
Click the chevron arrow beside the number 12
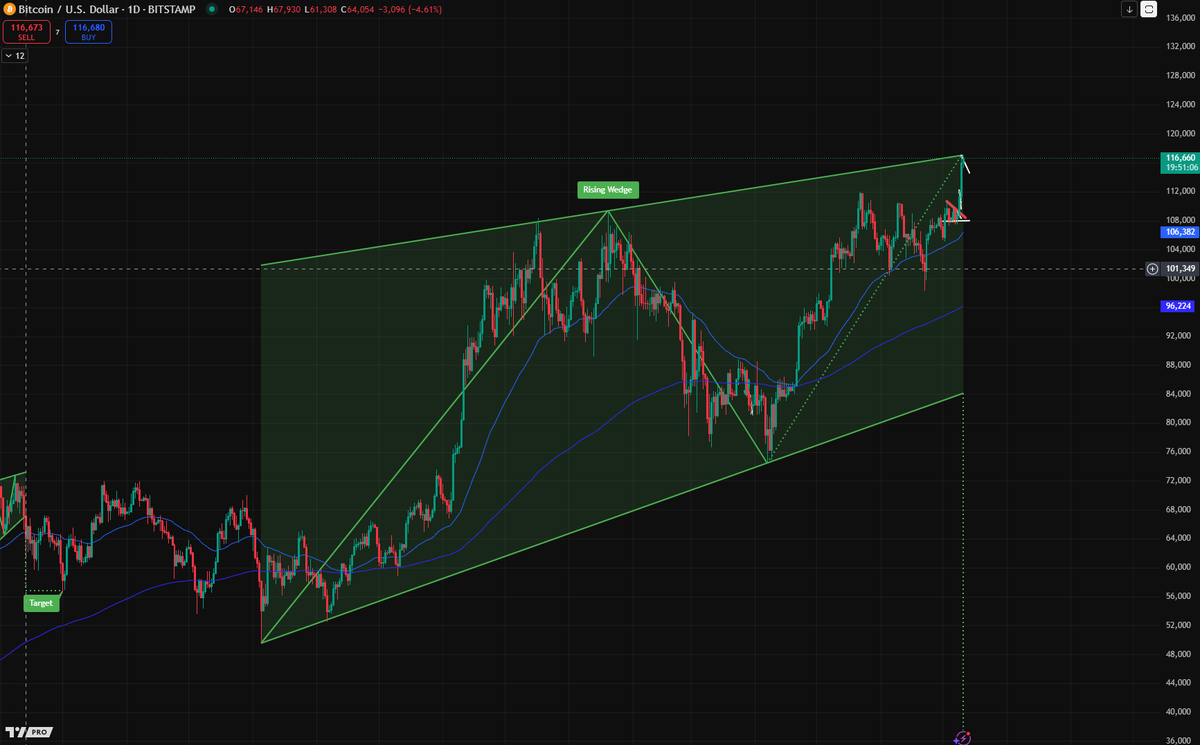(10, 56)
